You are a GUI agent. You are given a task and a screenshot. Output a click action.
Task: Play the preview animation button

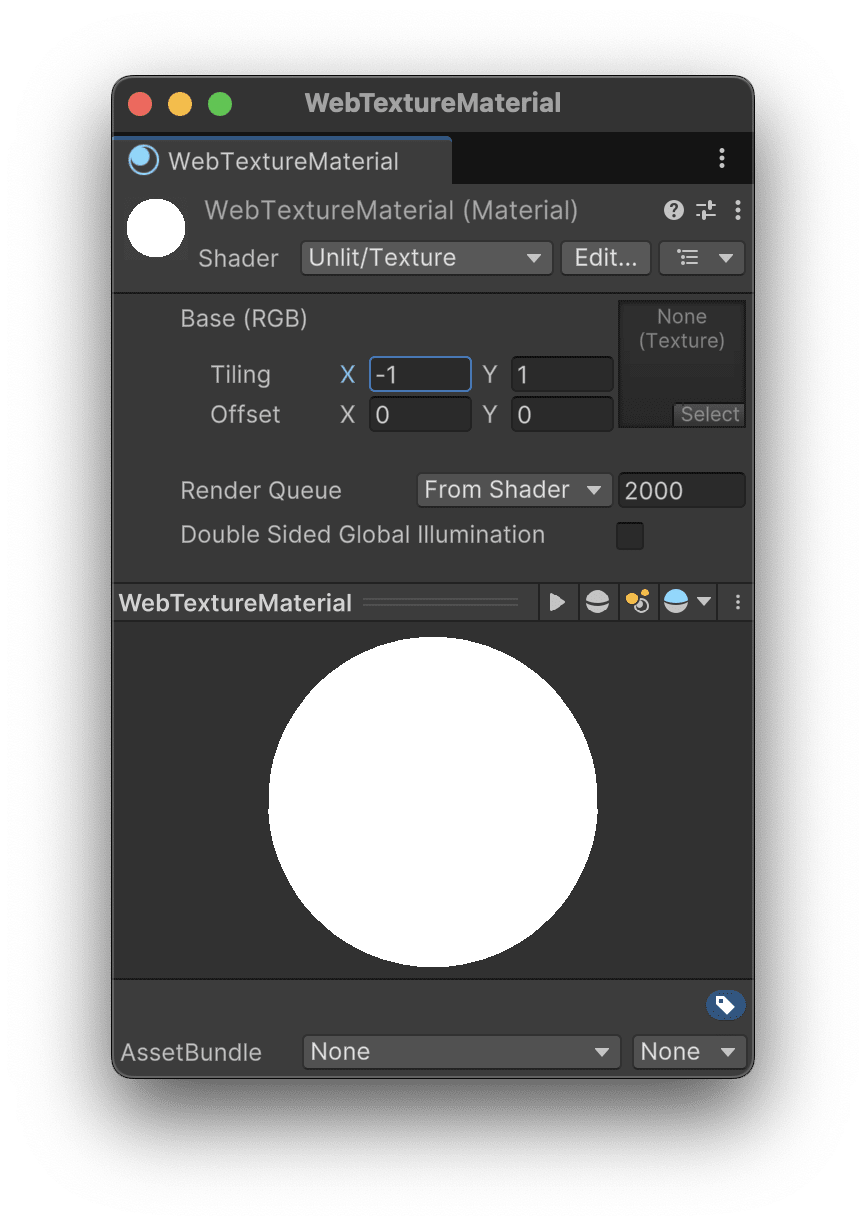click(558, 602)
